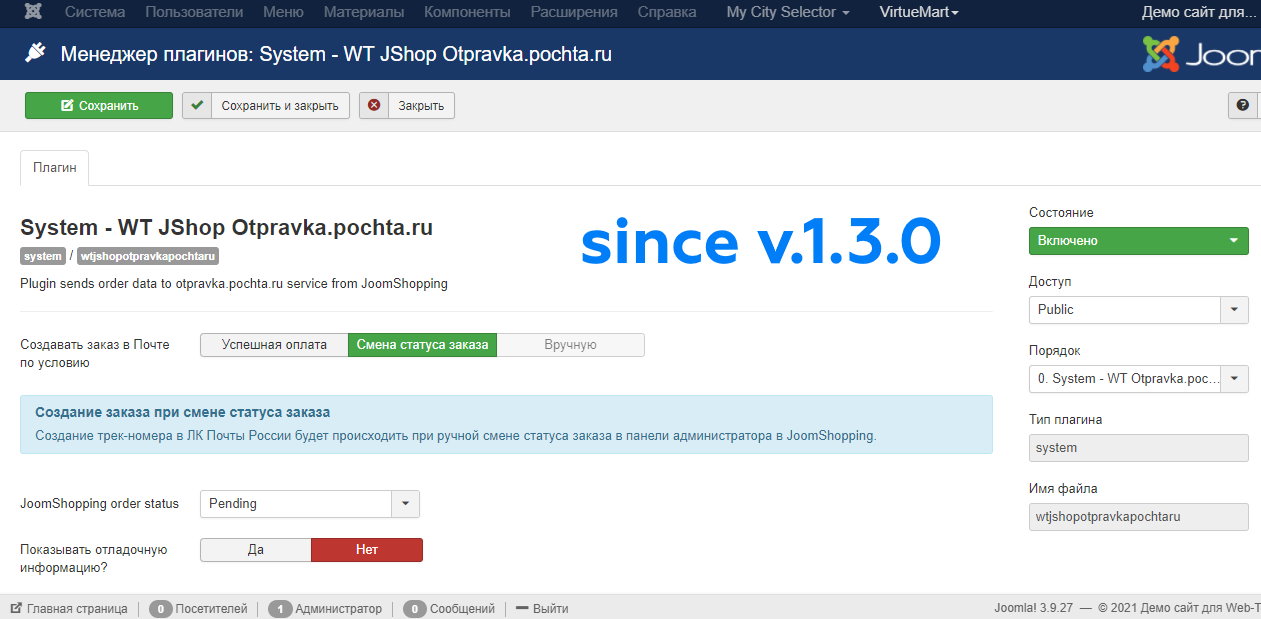Expand the Порядок ordering dropdown
The image size is (1261, 619).
click(1138, 379)
